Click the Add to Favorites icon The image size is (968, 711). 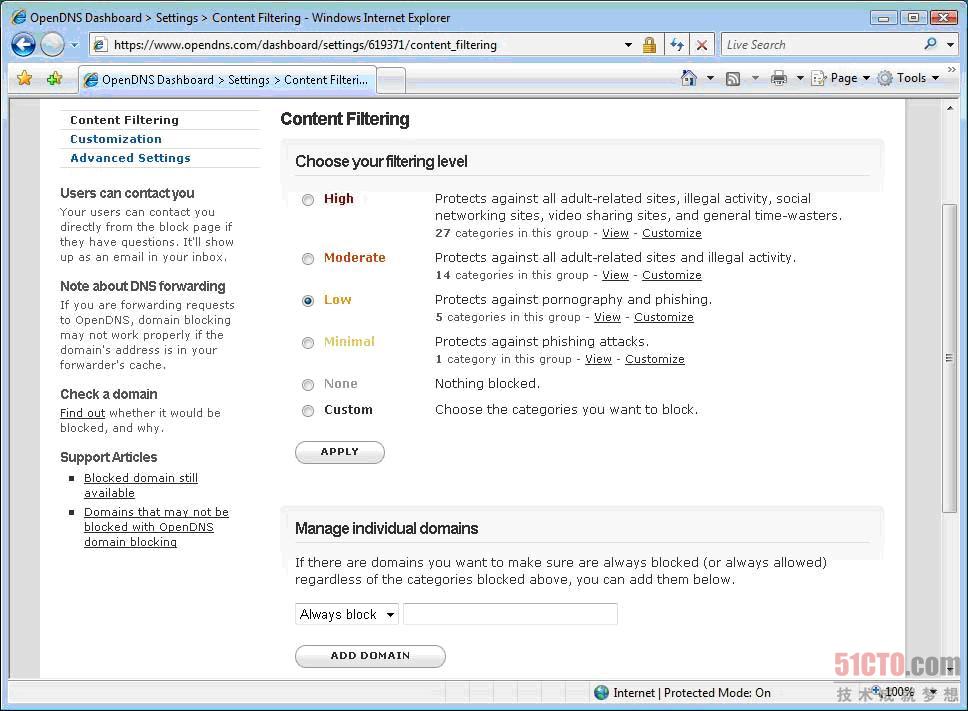tap(54, 78)
